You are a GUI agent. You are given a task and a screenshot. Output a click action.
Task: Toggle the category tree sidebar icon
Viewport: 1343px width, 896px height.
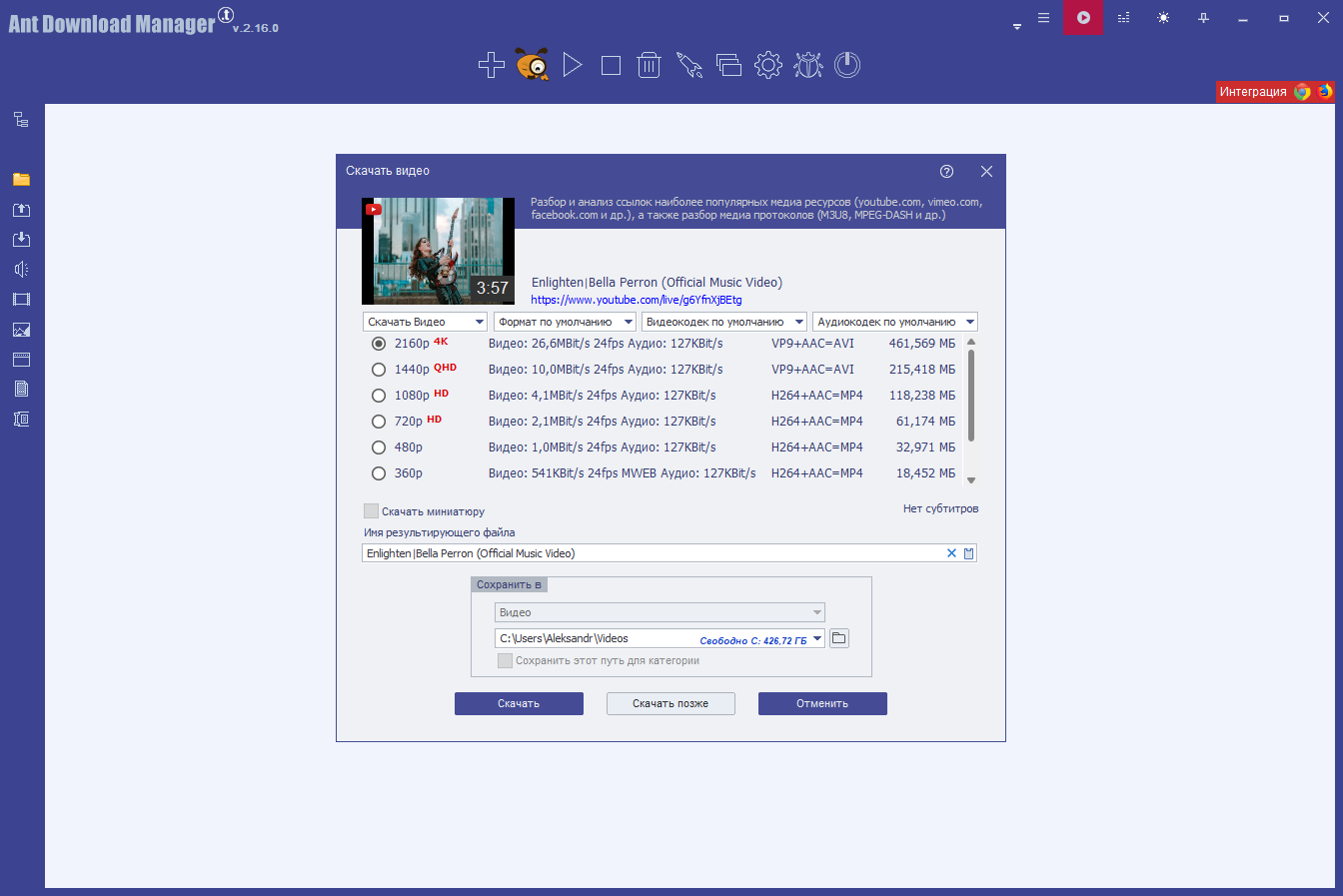[21, 120]
